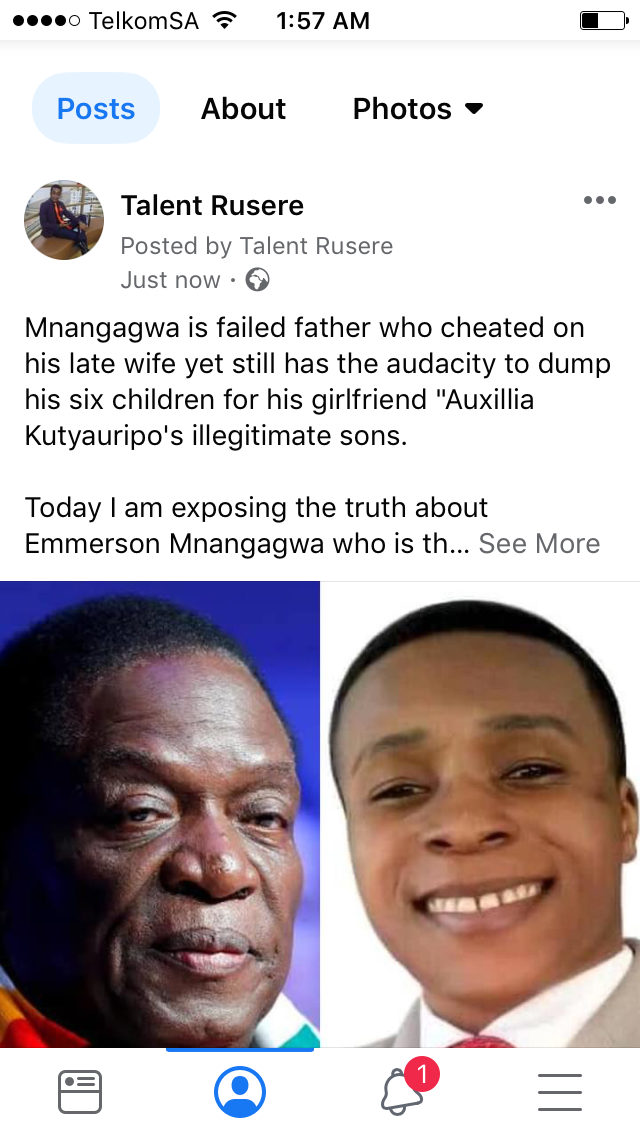Tap the public globe privacy icon
Image resolution: width=640 pixels, height=1136 pixels.
[257, 280]
